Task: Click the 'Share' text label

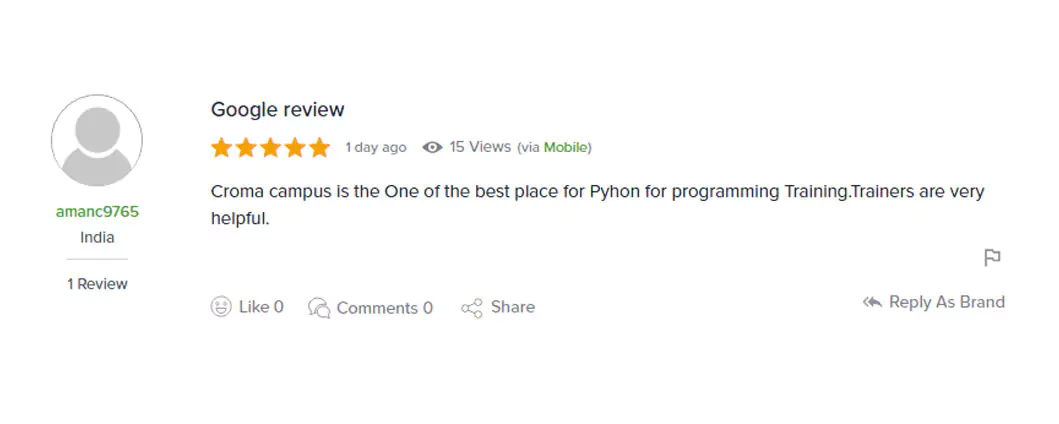Action: [x=513, y=307]
